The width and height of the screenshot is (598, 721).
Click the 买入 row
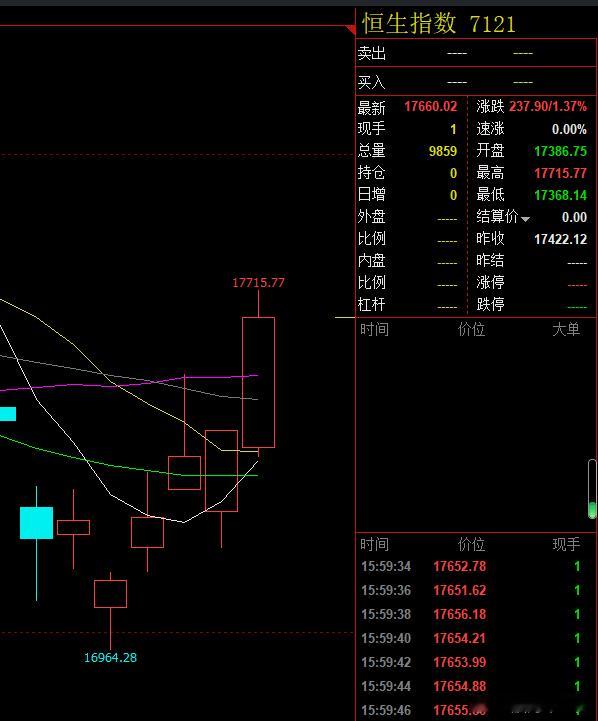(x=476, y=82)
